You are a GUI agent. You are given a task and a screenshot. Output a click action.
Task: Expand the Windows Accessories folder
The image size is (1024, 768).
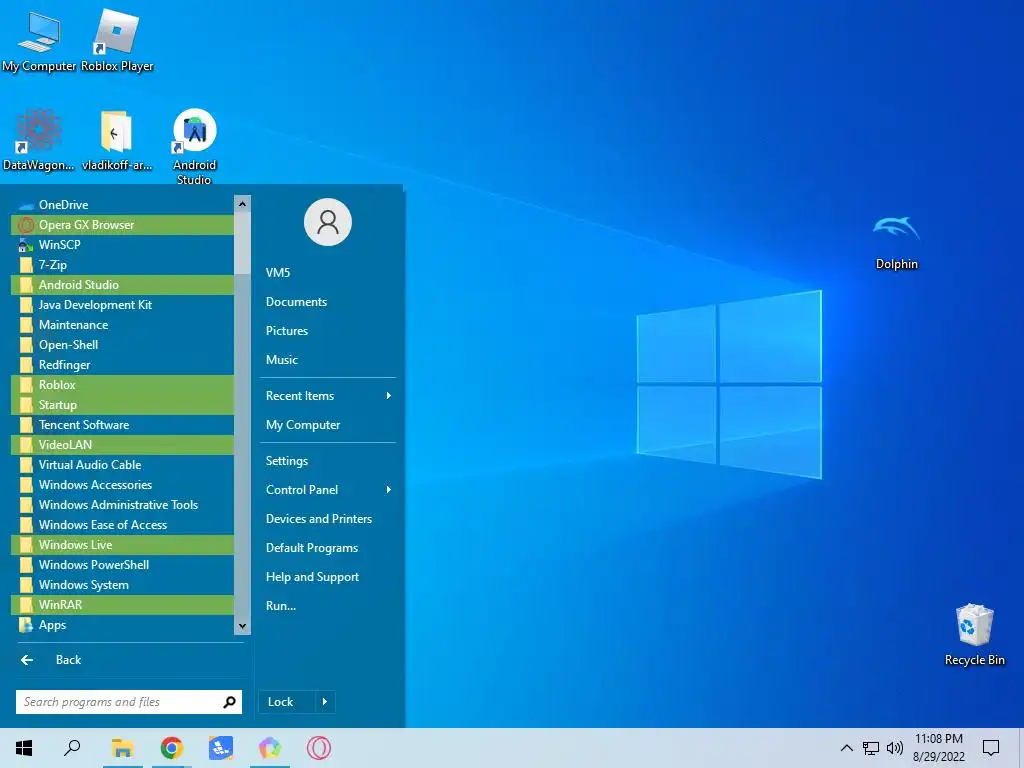tap(123, 485)
